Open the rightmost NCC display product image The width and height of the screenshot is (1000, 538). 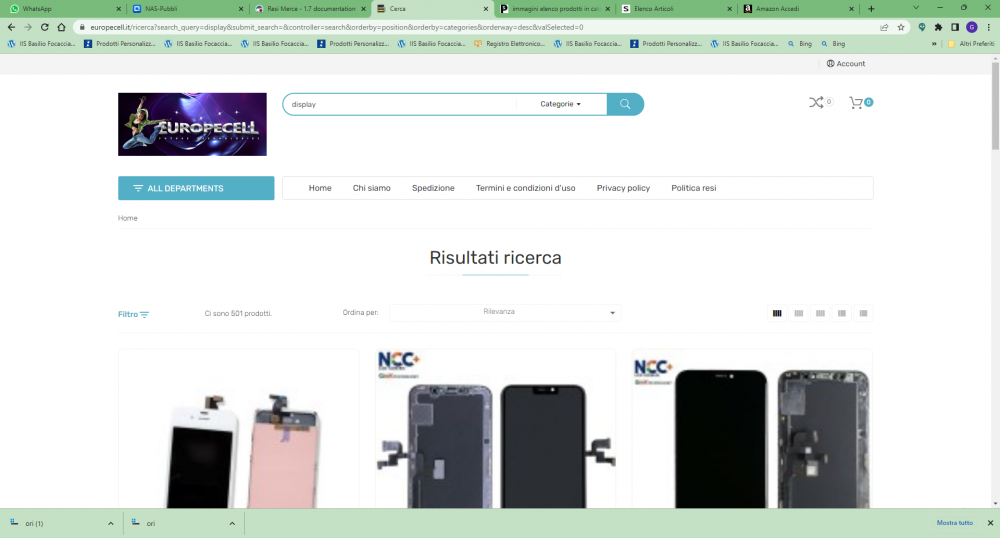(x=752, y=428)
